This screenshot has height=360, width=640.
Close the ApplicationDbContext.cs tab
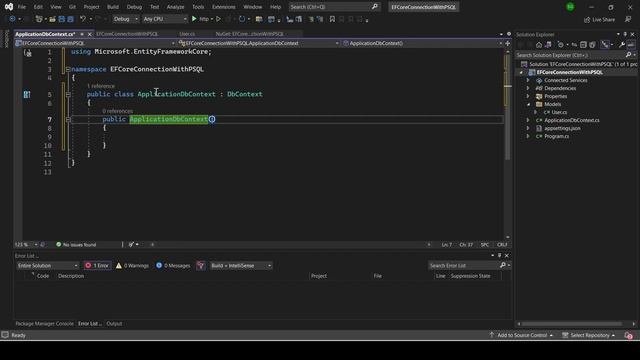89,34
